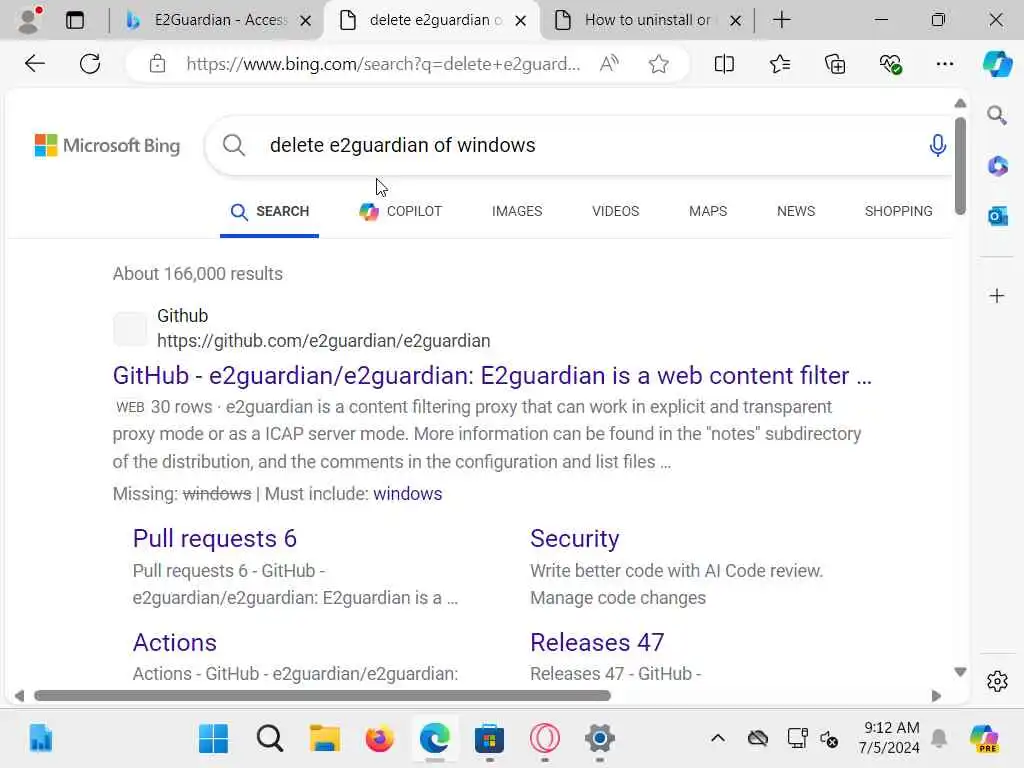Screen dimensions: 1024x768
Task: Click the scroll up arrow
Action: (959, 104)
